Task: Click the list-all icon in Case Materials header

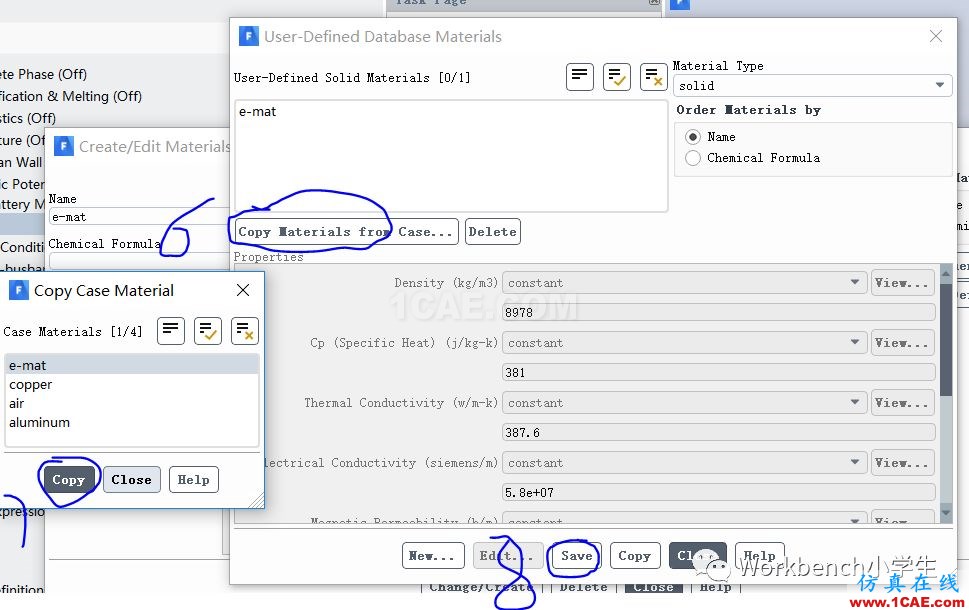Action: click(x=171, y=331)
